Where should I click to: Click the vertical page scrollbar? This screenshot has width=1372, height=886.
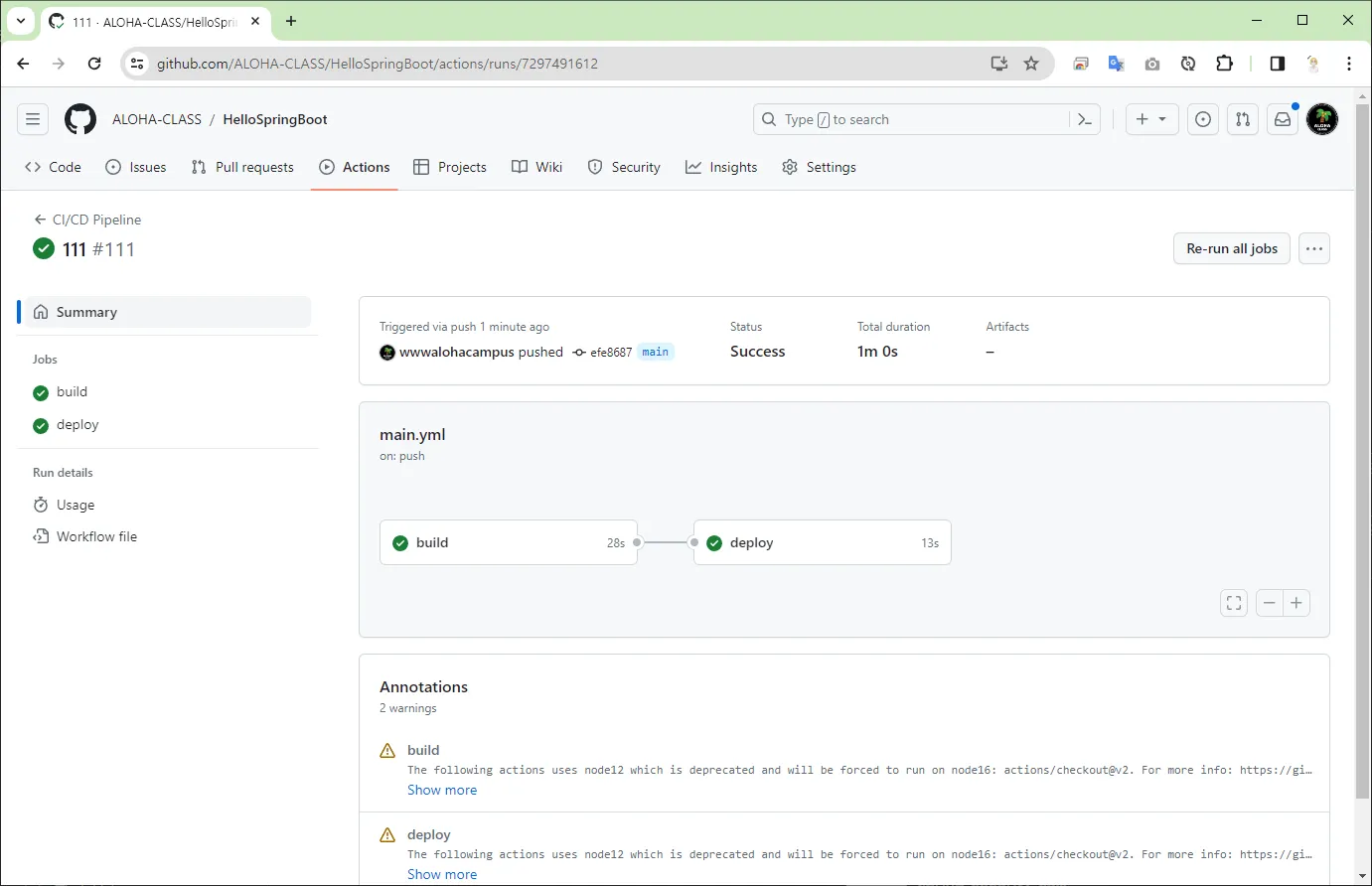(x=1363, y=452)
